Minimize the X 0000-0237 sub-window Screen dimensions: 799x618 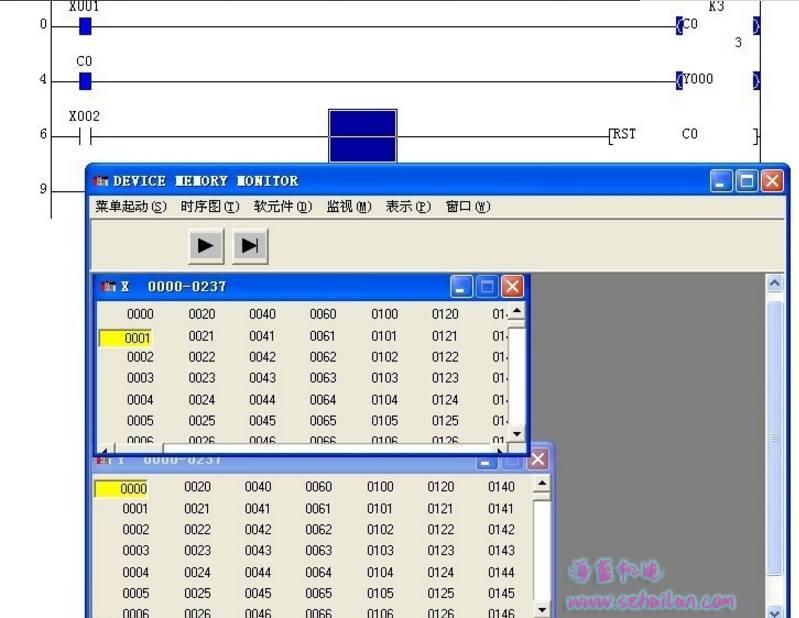tap(461, 287)
